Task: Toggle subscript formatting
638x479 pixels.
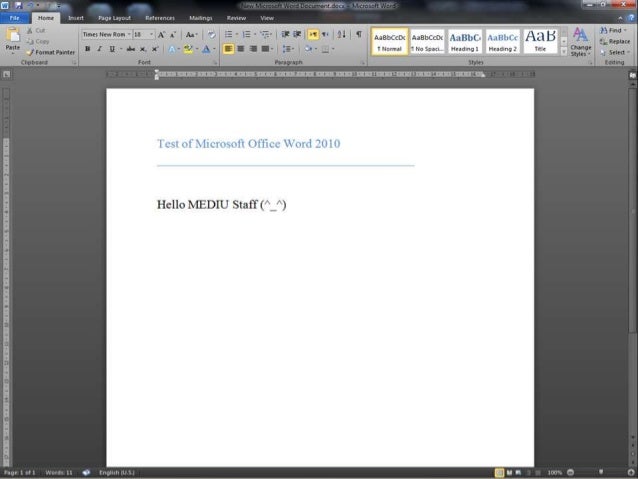Action: coord(143,49)
